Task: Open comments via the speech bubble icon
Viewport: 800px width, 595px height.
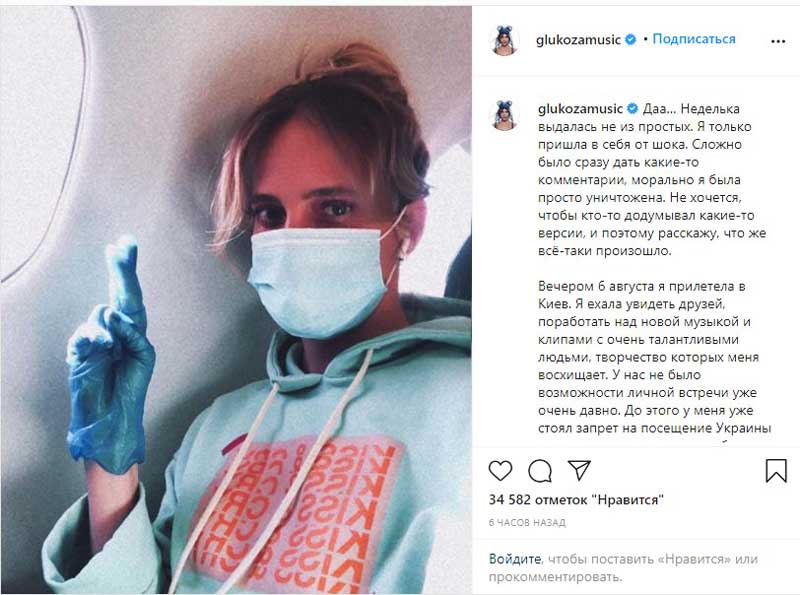Action: pyautogui.click(x=540, y=470)
